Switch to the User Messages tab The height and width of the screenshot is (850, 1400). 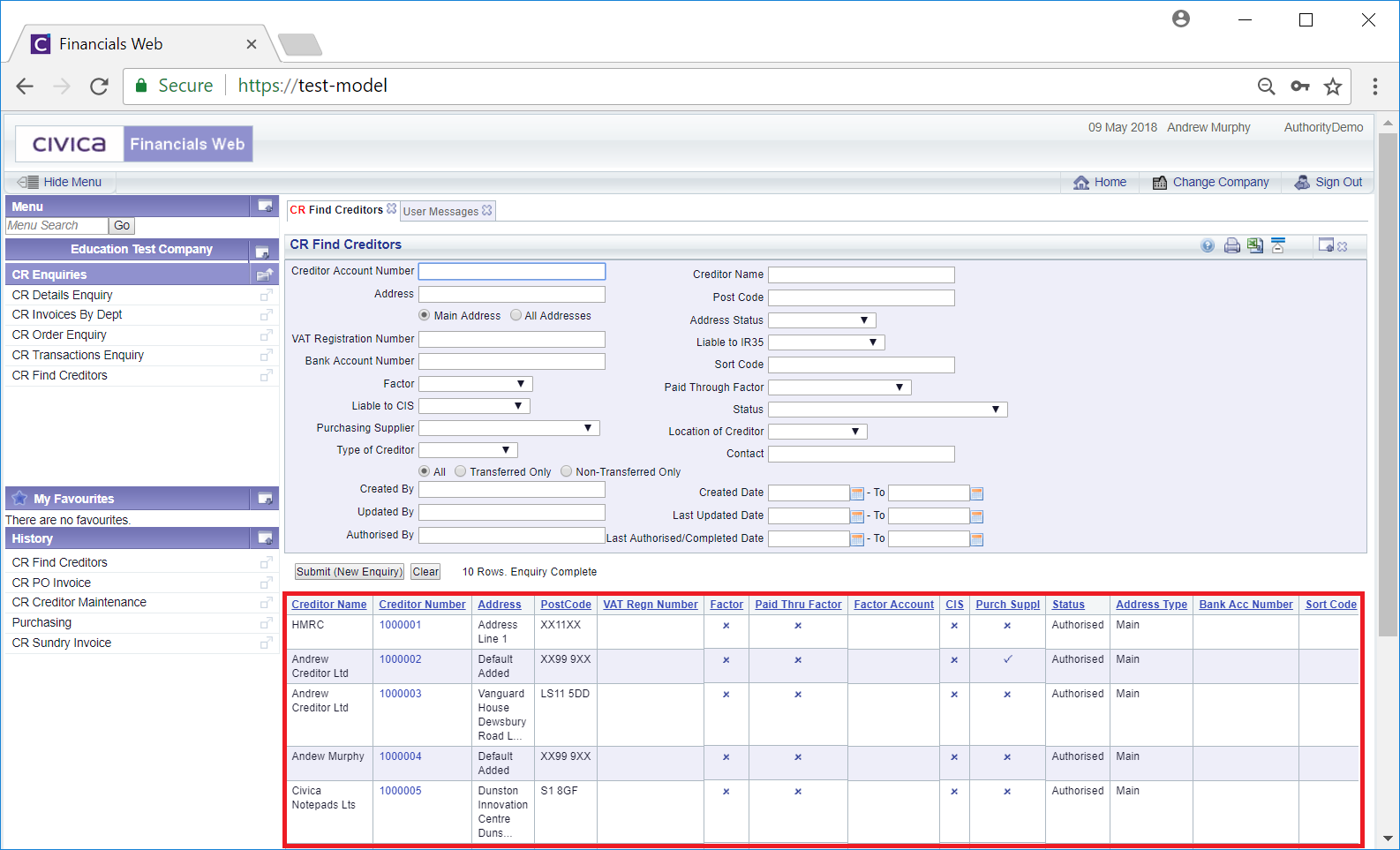click(x=440, y=212)
